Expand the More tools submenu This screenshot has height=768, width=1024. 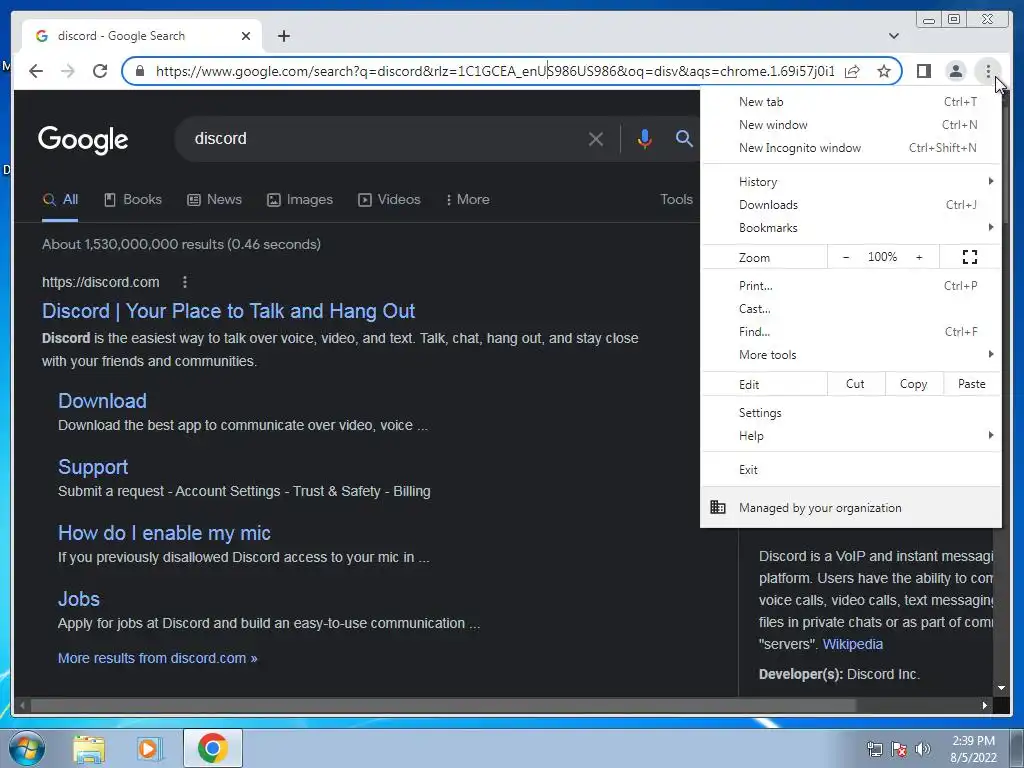tap(851, 355)
